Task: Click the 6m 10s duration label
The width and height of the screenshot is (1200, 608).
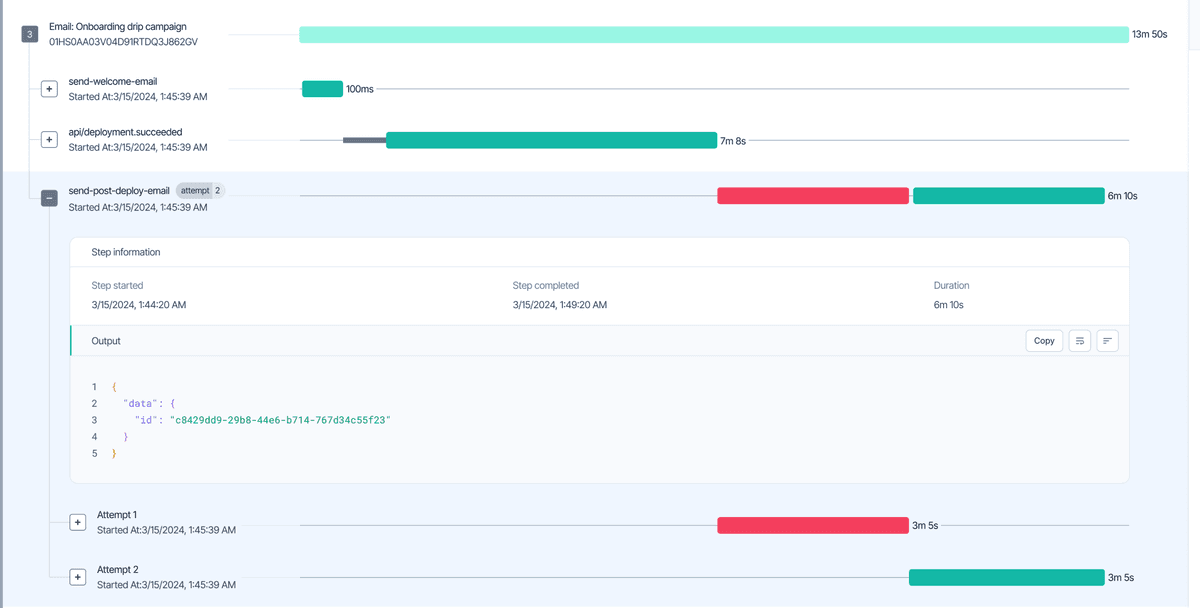Action: click(x=1122, y=195)
